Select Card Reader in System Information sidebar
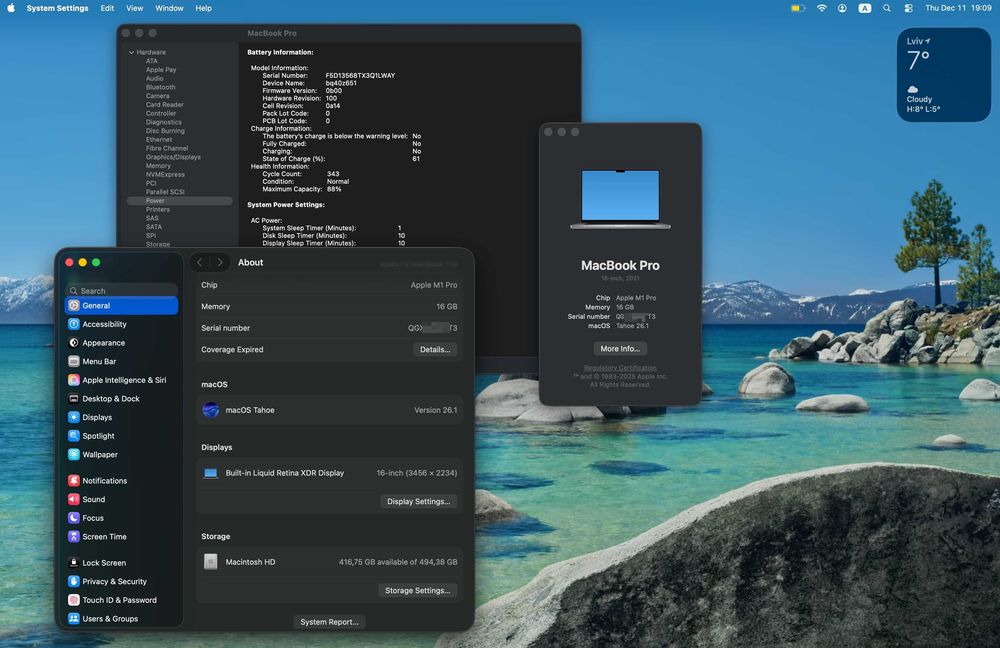Image resolution: width=1000 pixels, height=648 pixels. click(165, 105)
